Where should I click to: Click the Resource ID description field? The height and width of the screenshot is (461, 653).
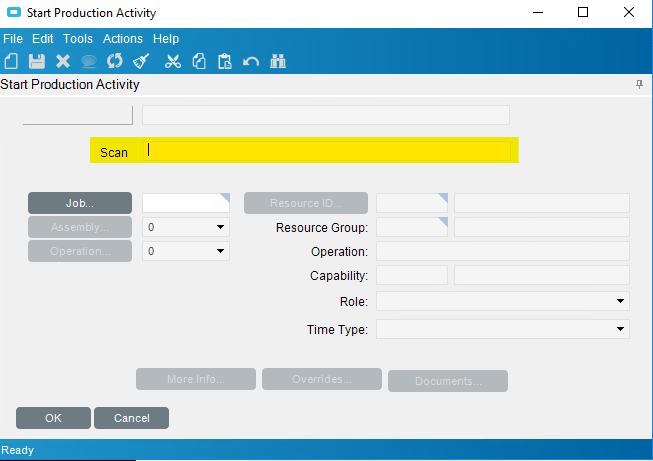pos(542,203)
